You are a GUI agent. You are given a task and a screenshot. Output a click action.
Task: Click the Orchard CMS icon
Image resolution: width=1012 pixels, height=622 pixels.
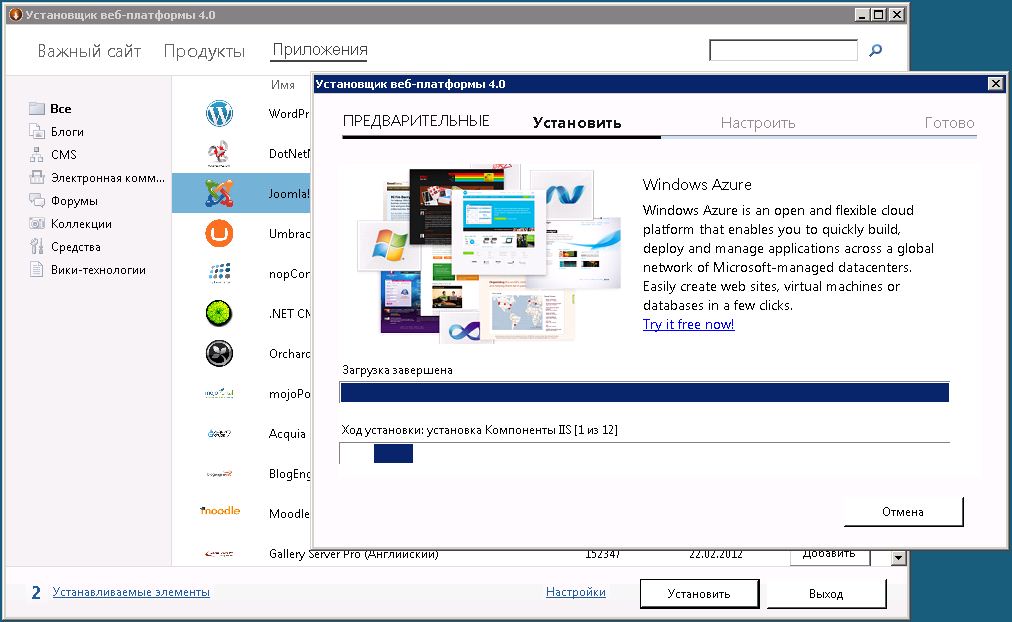[x=219, y=353]
